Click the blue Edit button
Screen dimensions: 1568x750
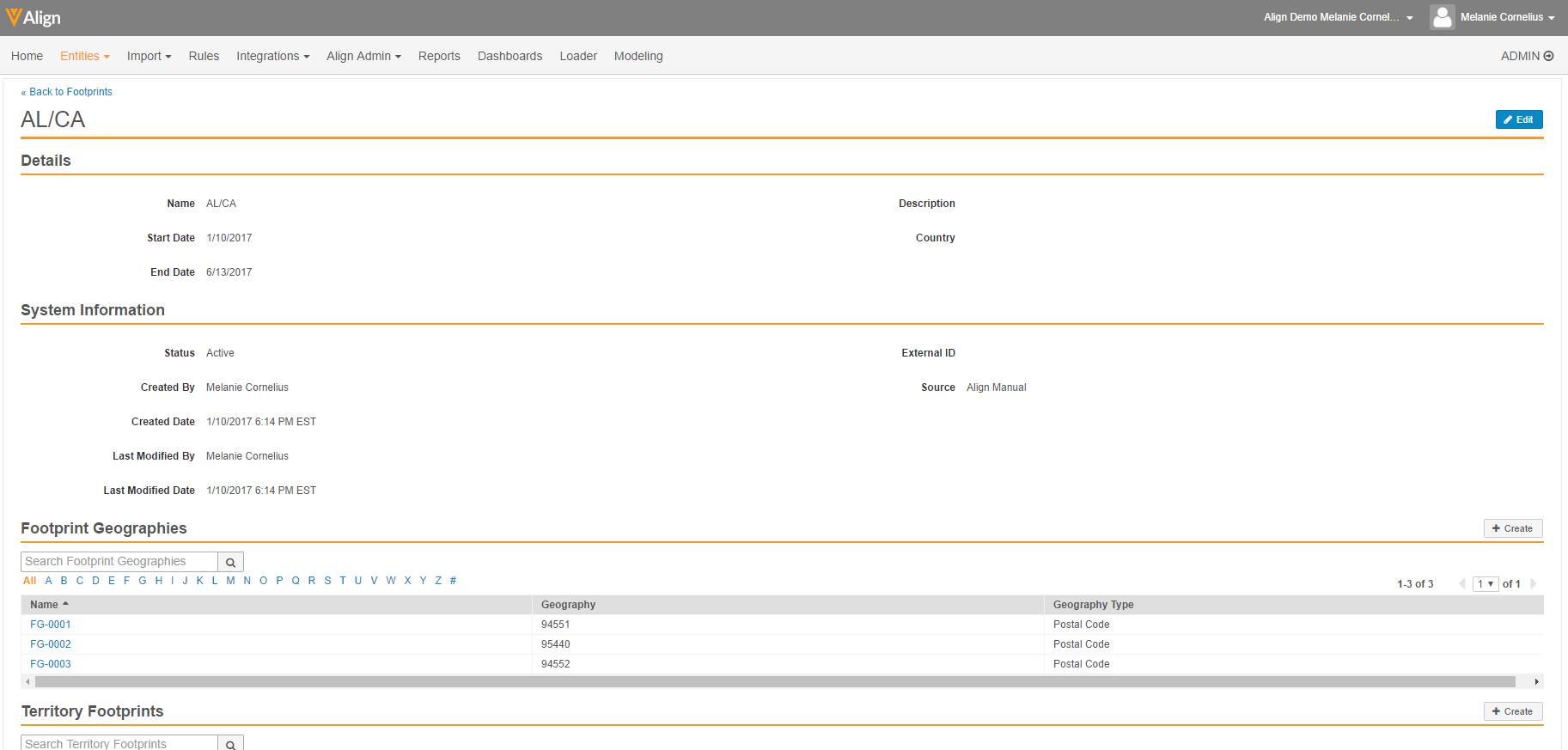[1518, 119]
